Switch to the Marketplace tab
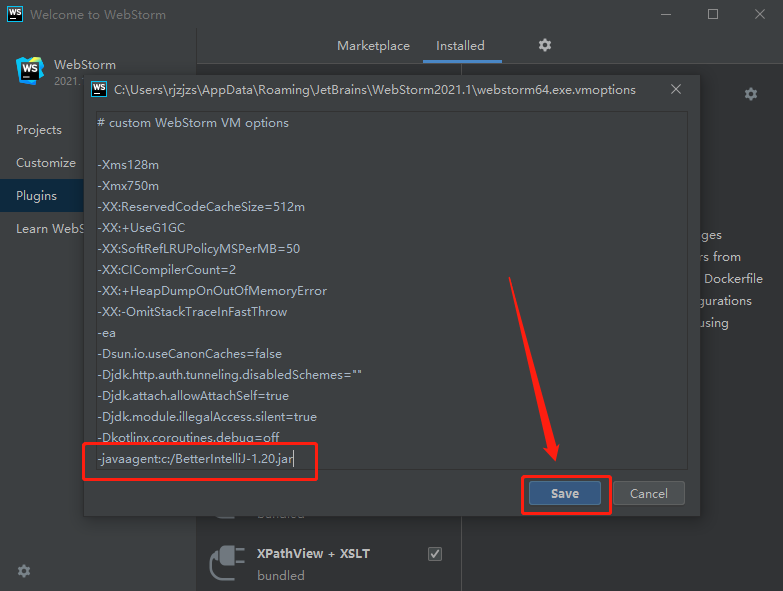The width and height of the screenshot is (783, 591). pos(373,46)
